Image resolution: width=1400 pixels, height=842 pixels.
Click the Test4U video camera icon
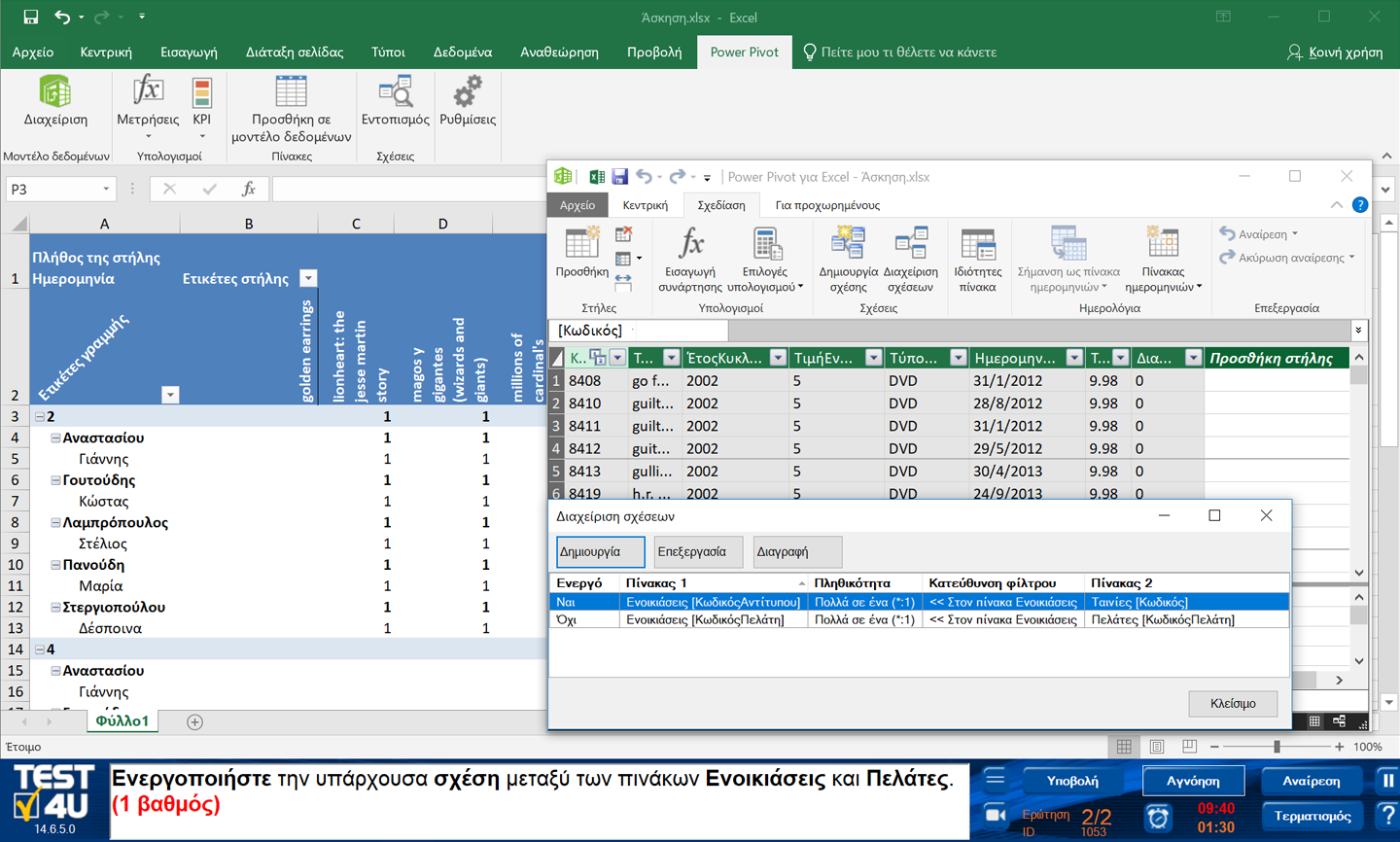point(995,815)
